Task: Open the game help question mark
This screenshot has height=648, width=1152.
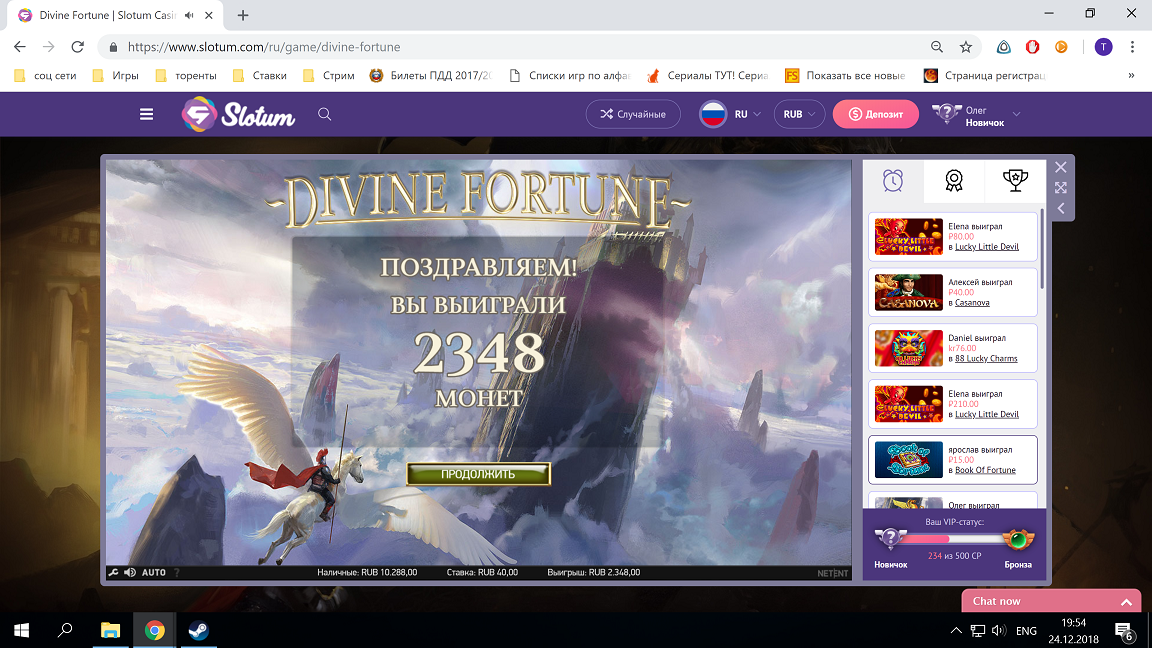Action: (x=177, y=572)
